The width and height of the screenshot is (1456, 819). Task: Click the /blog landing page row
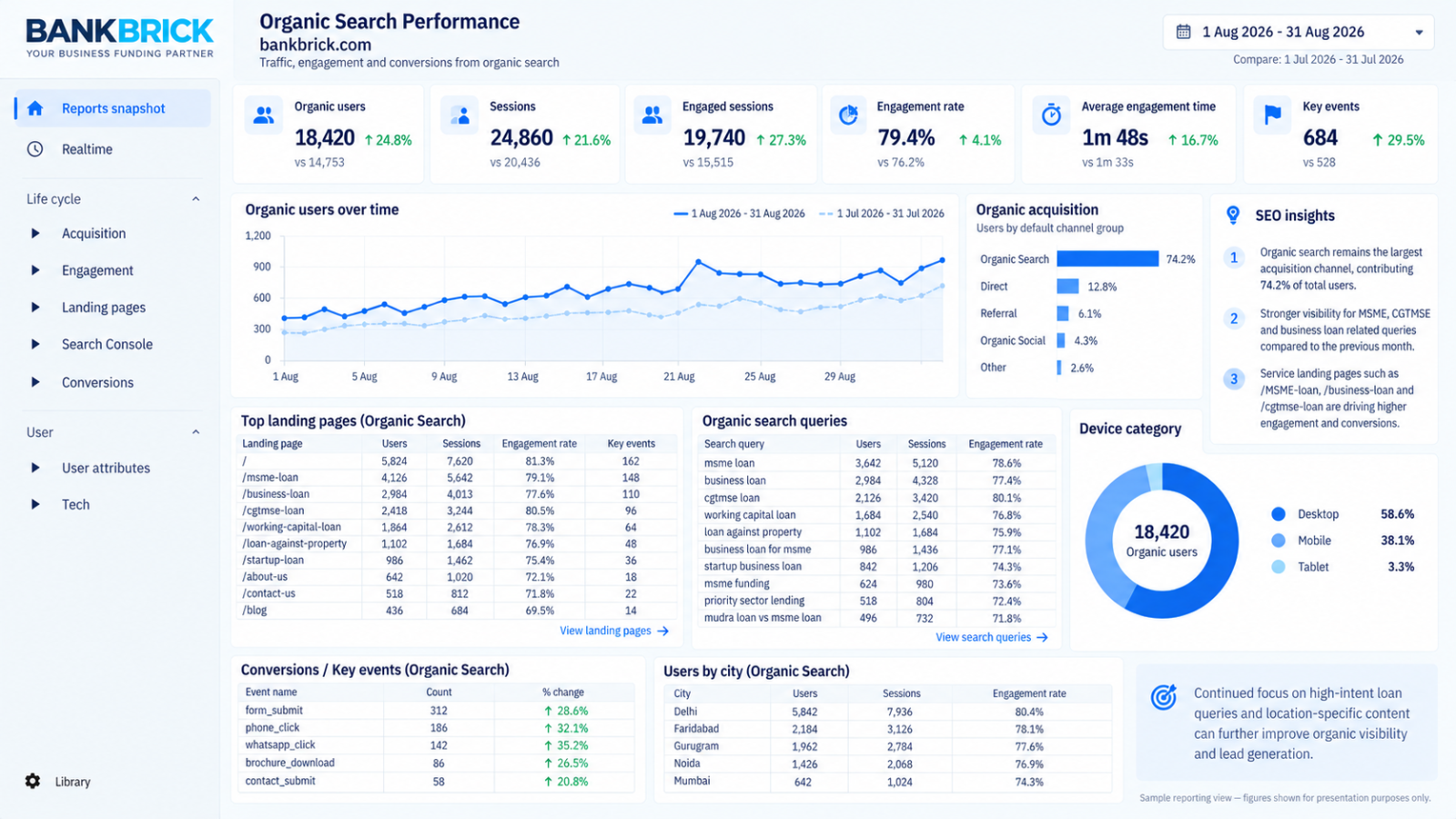(x=458, y=611)
